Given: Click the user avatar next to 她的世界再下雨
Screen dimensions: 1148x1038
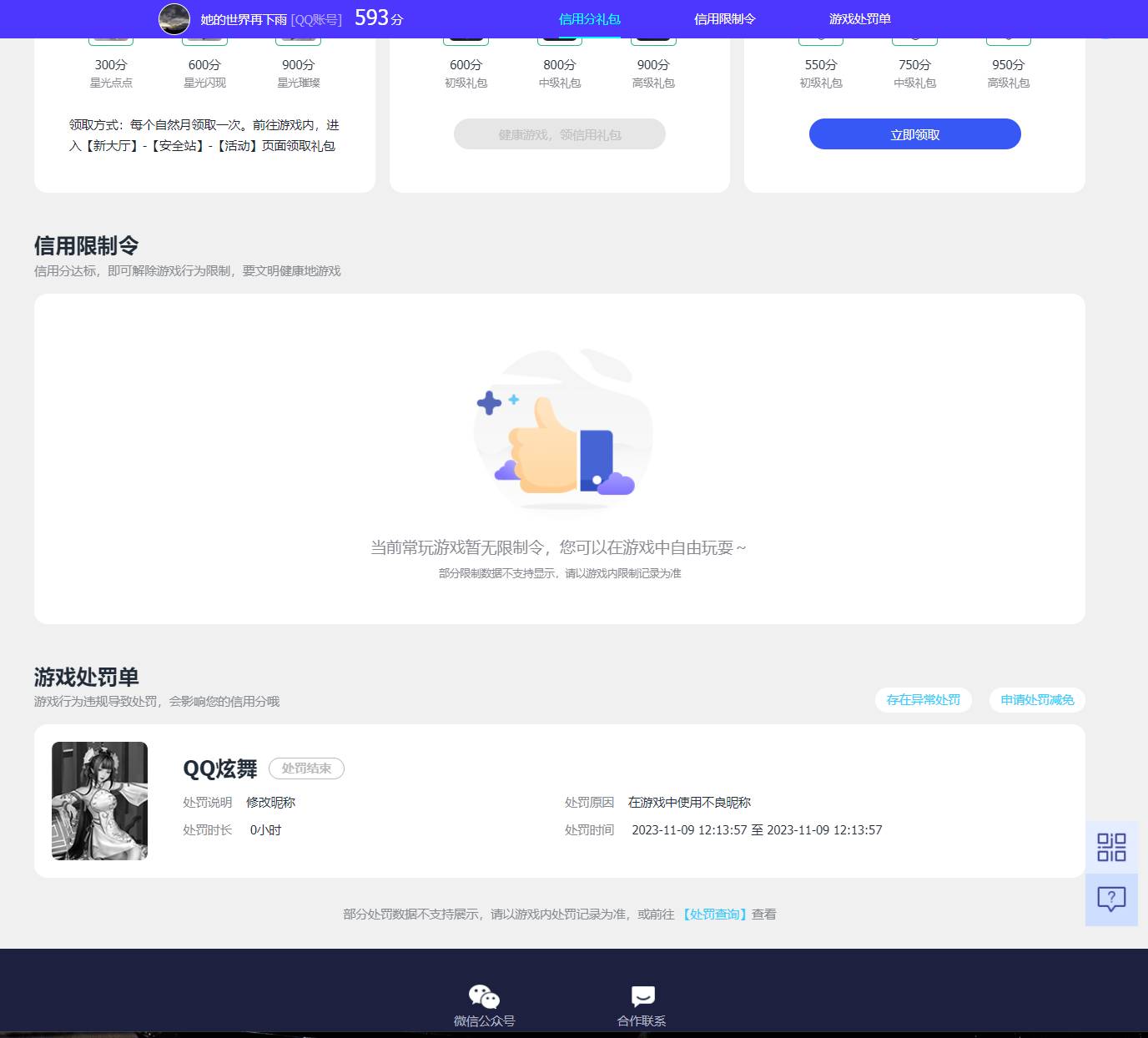Looking at the screenshot, I should click(x=173, y=18).
